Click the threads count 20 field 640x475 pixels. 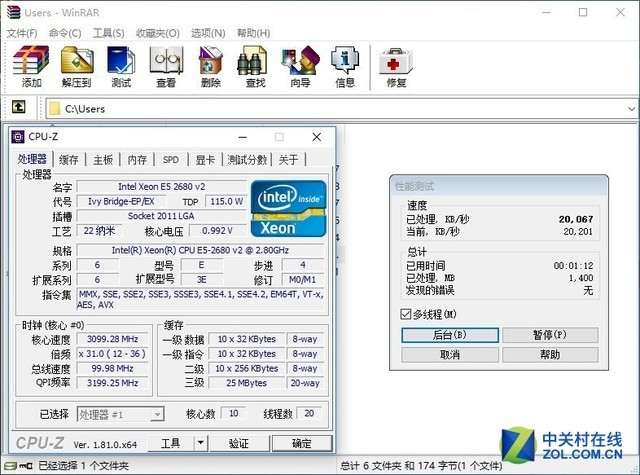(x=309, y=413)
